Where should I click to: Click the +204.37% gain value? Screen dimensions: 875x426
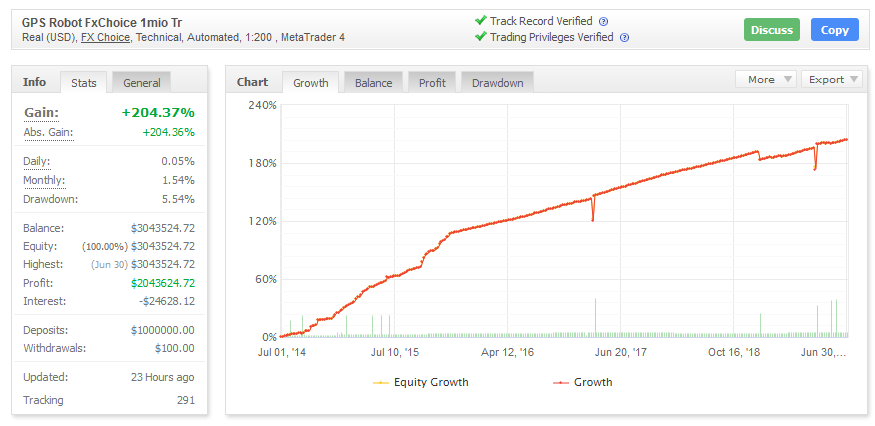(x=158, y=113)
